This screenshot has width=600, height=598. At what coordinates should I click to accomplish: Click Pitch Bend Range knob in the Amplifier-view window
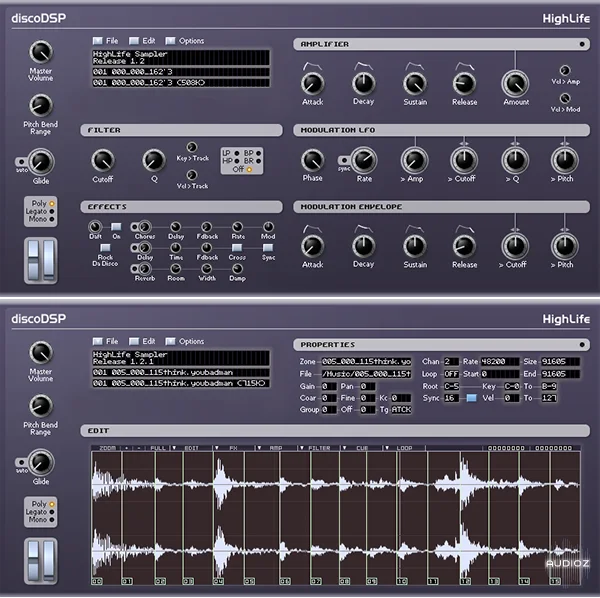(x=41, y=106)
